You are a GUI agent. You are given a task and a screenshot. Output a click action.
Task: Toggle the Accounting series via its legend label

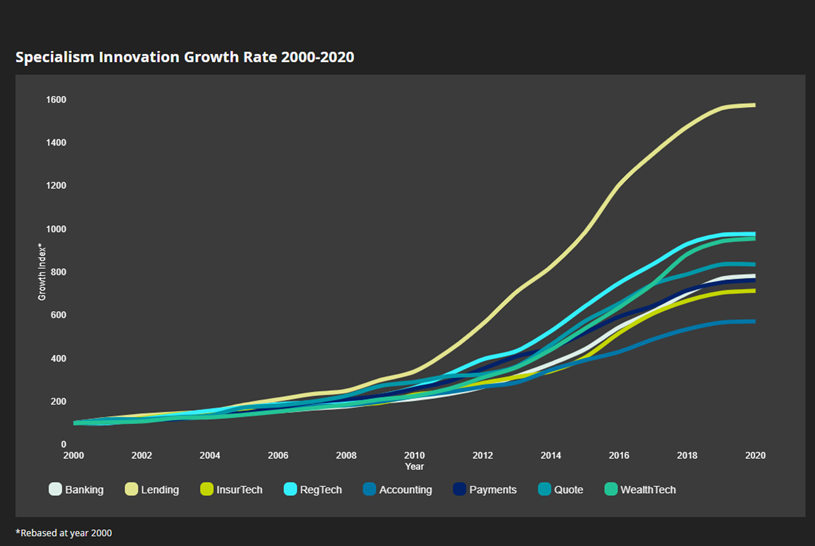[x=407, y=490]
